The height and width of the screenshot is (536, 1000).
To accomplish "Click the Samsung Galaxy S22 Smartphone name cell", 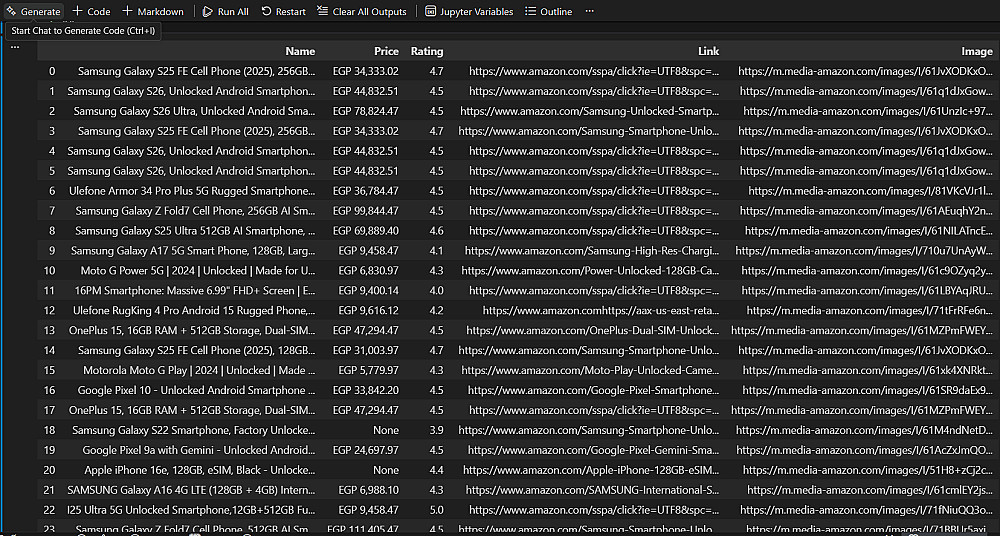I will (x=194, y=430).
